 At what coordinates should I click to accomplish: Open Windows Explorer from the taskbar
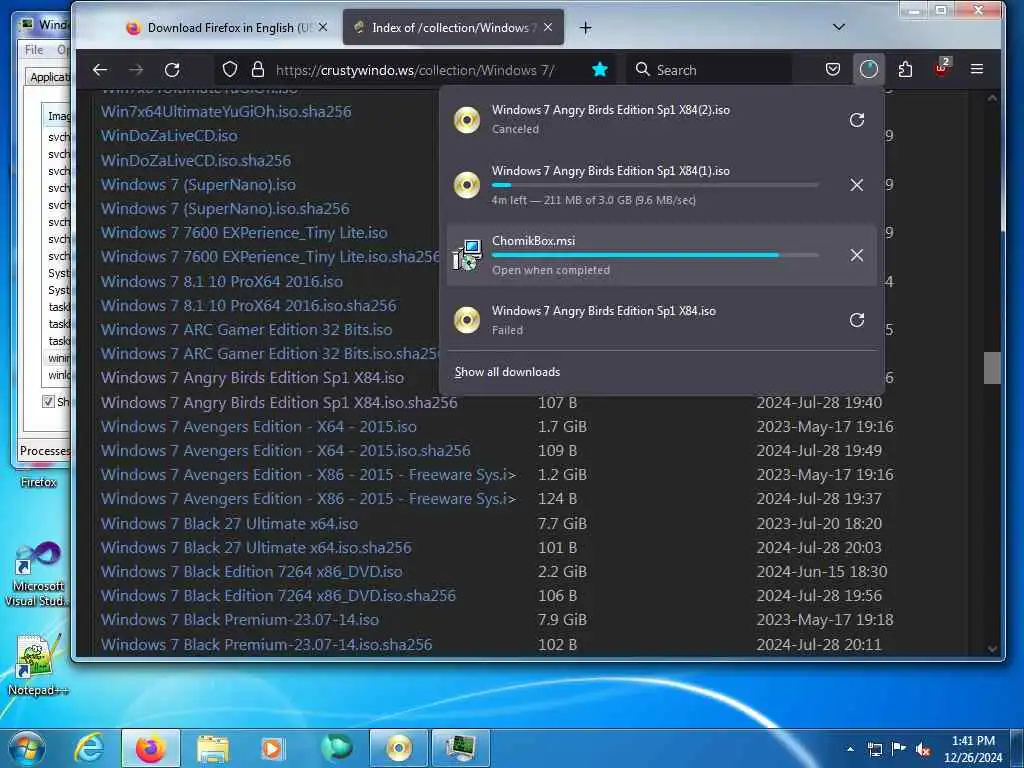[x=213, y=748]
